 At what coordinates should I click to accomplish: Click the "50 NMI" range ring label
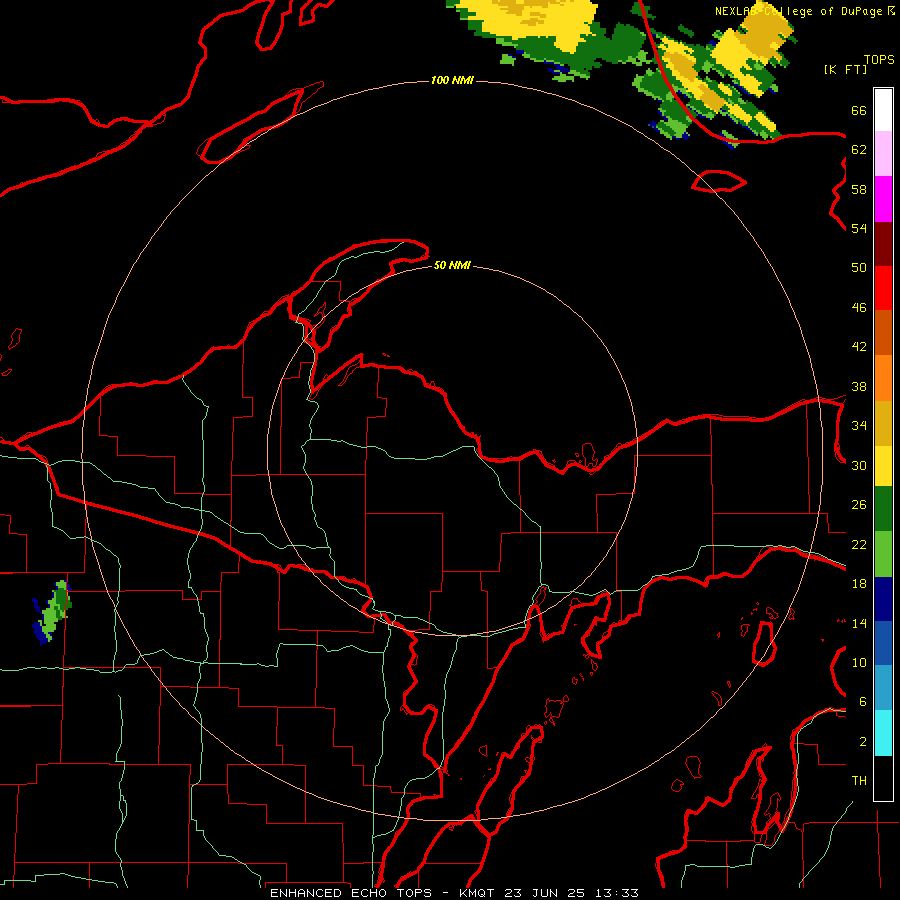452,265
